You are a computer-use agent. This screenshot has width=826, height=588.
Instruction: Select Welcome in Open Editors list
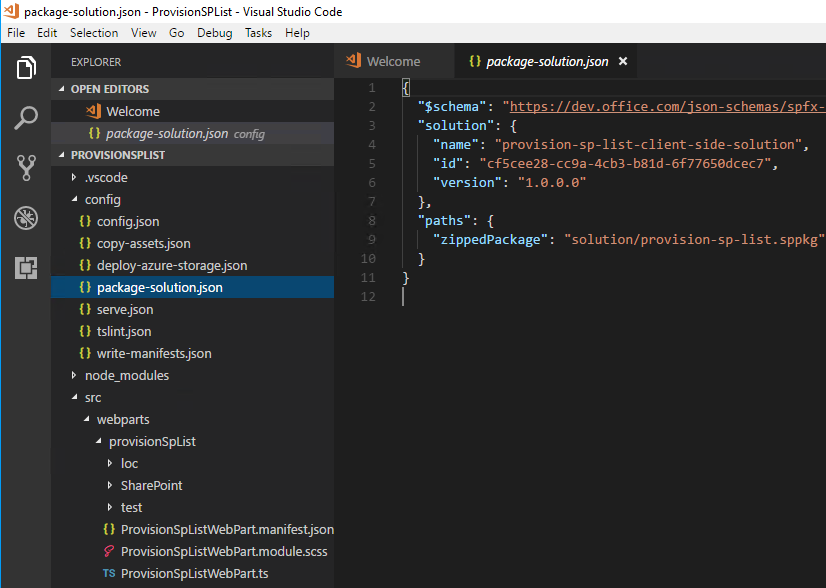click(x=192, y=111)
